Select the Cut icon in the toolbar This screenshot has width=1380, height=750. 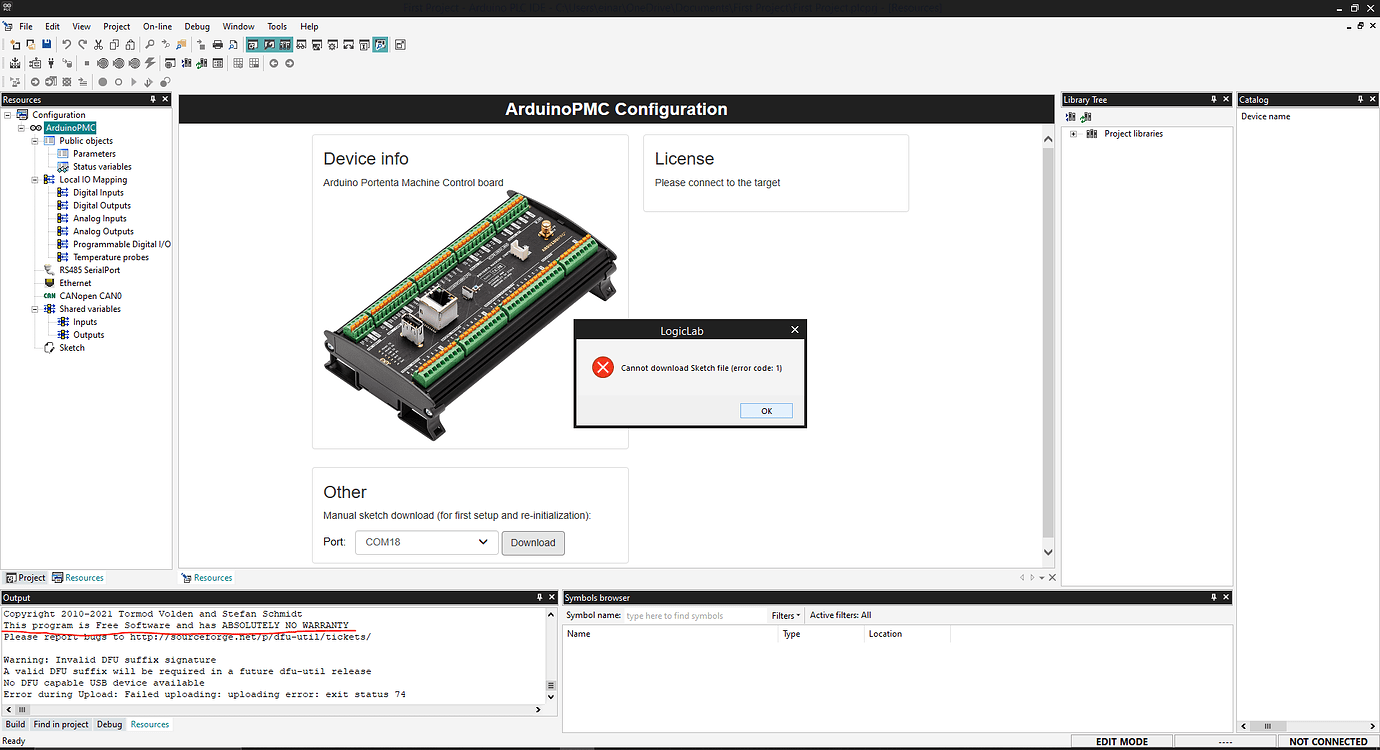pos(98,44)
